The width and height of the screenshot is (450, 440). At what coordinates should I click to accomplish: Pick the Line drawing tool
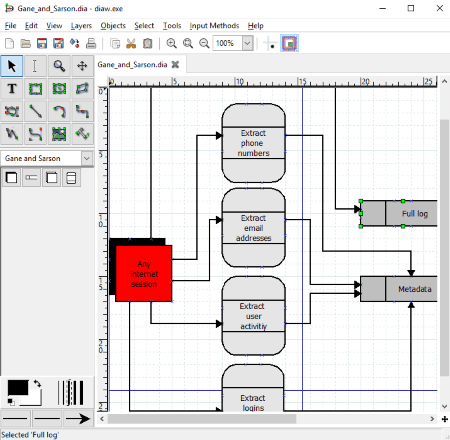click(35, 112)
